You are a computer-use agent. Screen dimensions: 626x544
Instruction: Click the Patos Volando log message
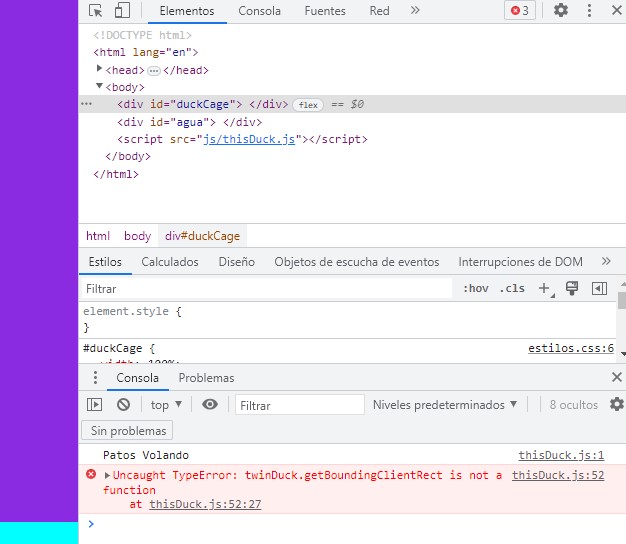(x=146, y=455)
